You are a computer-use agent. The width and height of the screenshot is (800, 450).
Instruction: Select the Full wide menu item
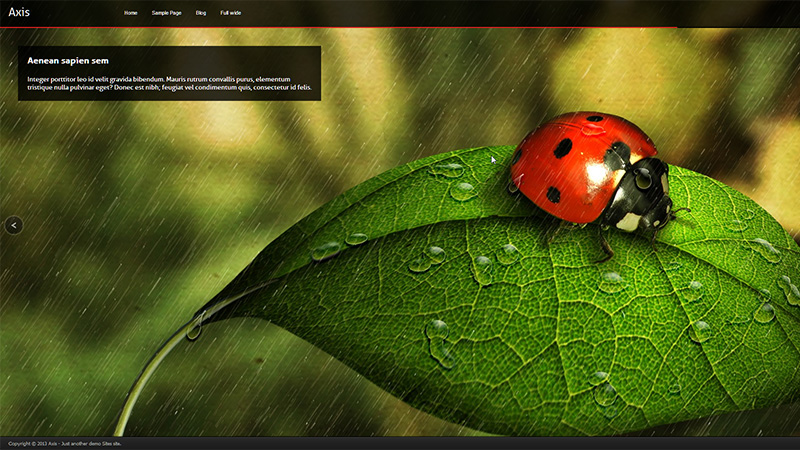231,13
